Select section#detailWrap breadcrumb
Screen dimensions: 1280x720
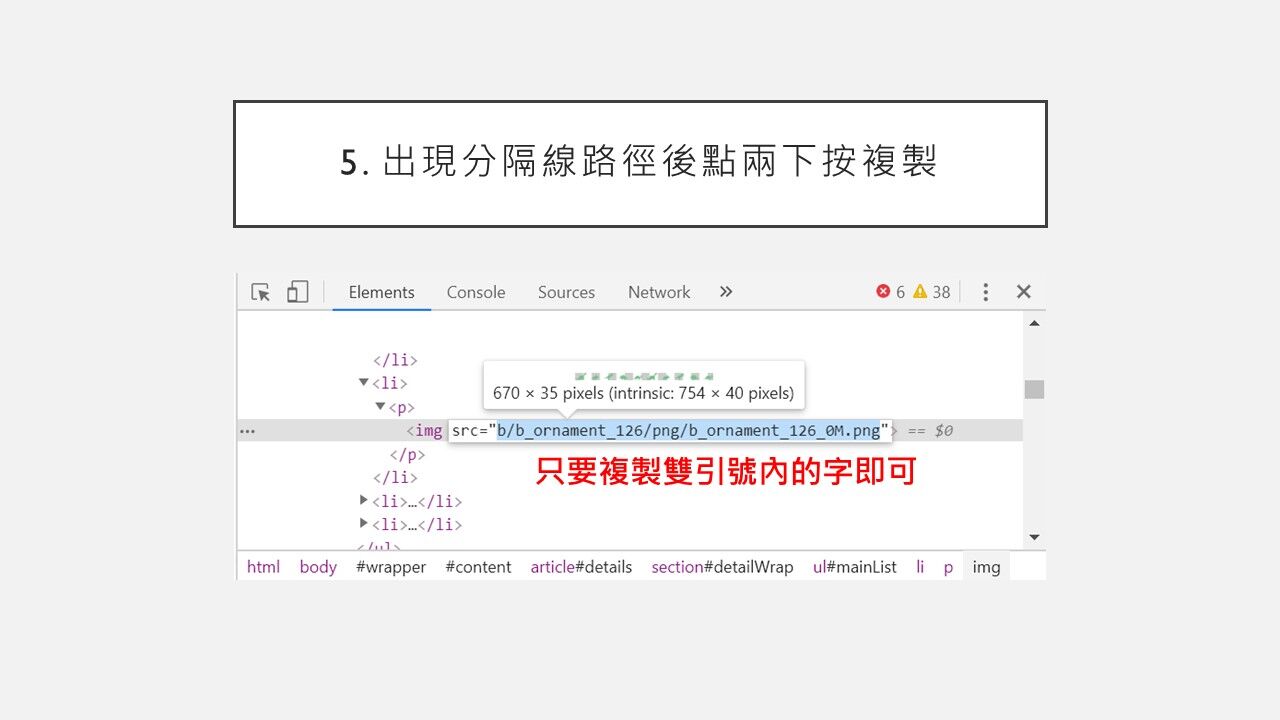(x=722, y=567)
